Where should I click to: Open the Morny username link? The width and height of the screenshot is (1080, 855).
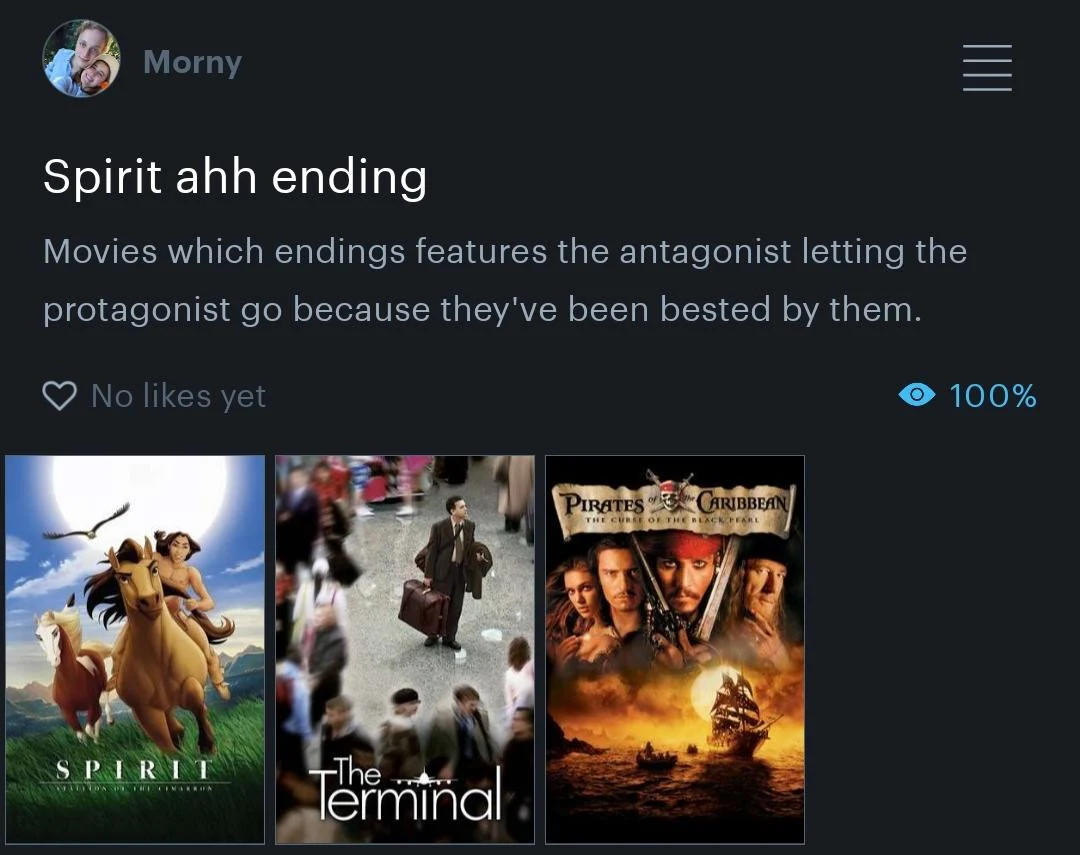coord(192,62)
